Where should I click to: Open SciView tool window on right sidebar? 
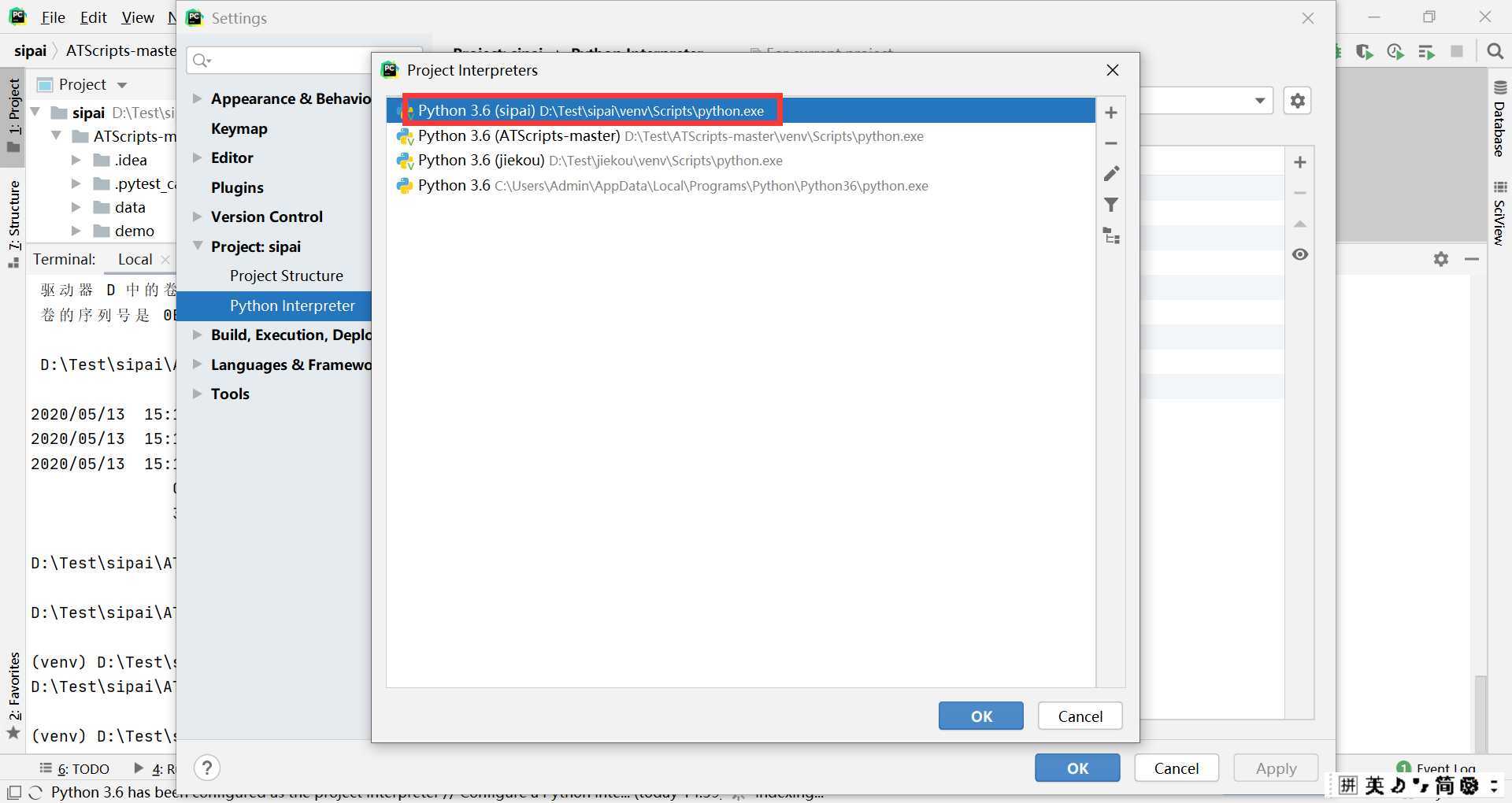point(1499,213)
